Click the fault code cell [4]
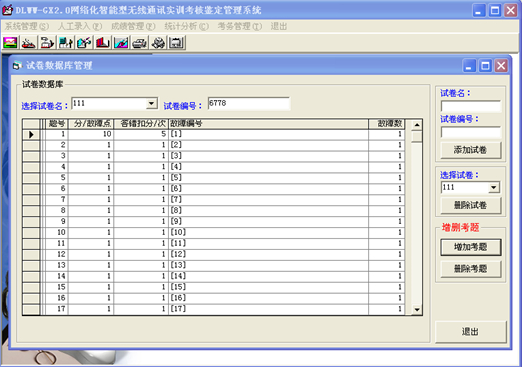 [269, 167]
